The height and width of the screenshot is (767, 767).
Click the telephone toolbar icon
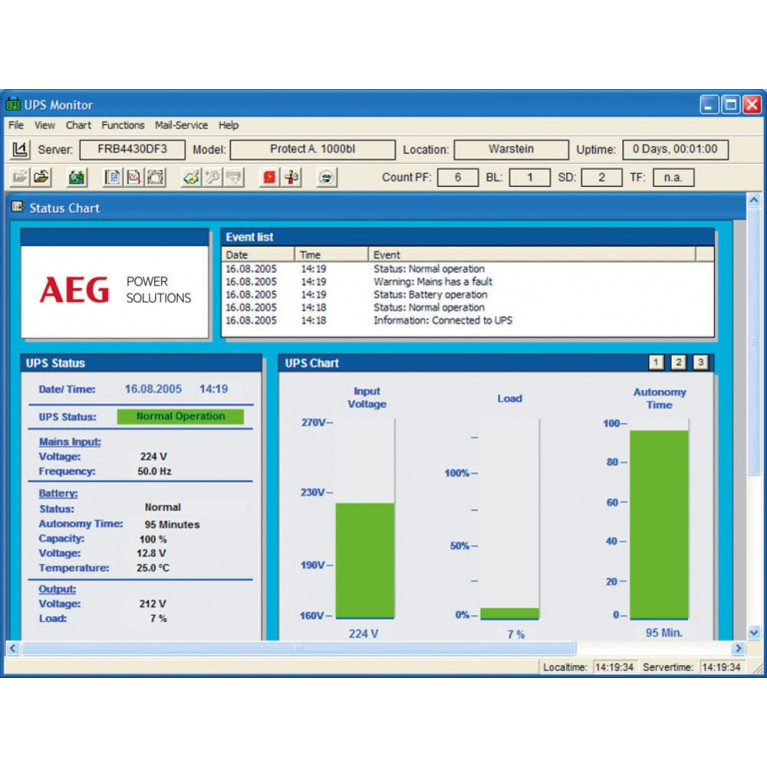[327, 177]
